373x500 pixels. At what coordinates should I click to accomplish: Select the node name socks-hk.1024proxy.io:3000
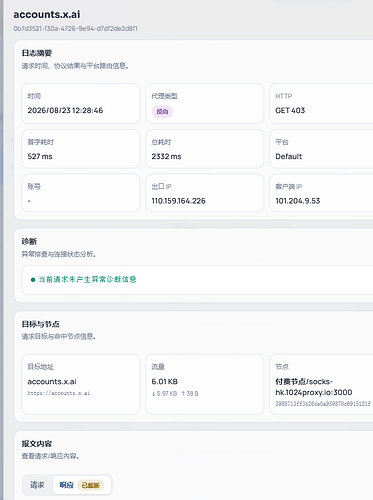click(x=314, y=387)
